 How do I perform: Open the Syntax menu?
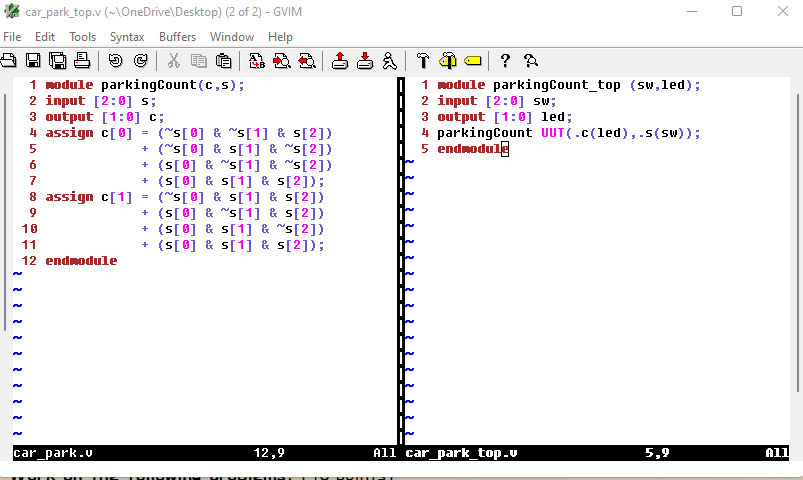[127, 37]
